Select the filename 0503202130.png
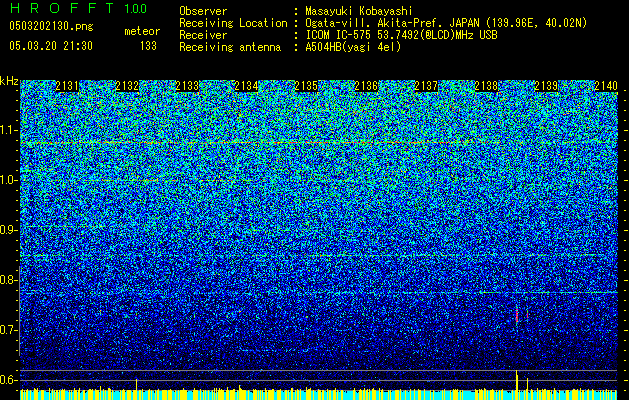 pos(51,27)
